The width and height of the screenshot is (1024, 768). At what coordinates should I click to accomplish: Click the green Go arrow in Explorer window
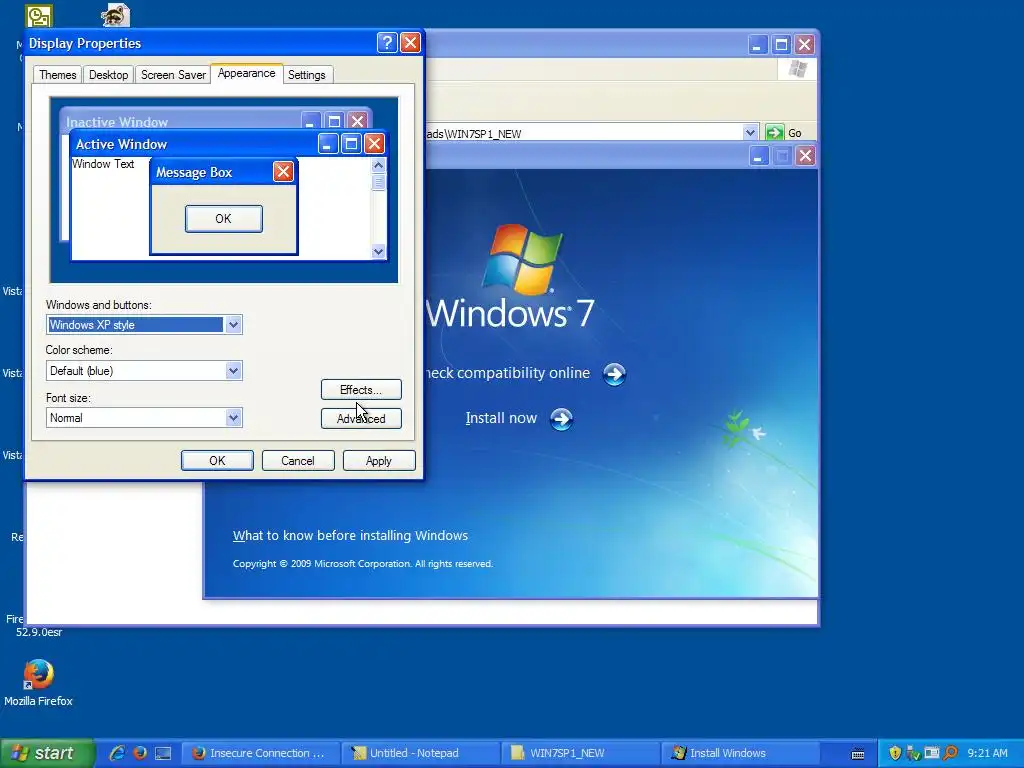pyautogui.click(x=775, y=133)
